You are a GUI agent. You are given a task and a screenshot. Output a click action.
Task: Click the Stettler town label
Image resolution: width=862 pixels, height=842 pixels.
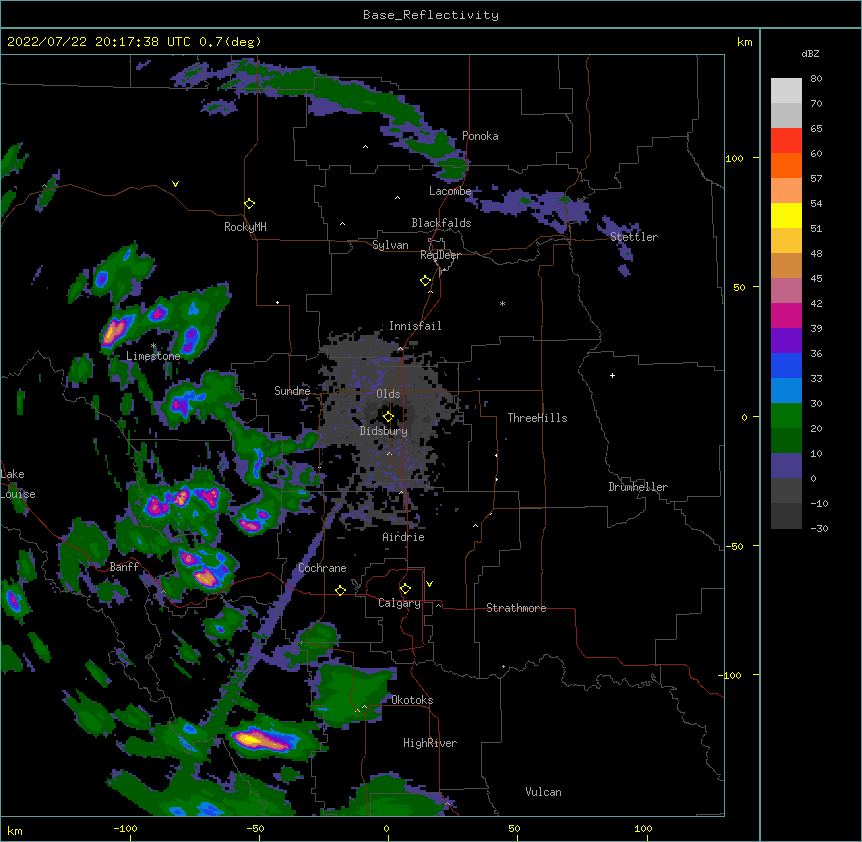[634, 237]
